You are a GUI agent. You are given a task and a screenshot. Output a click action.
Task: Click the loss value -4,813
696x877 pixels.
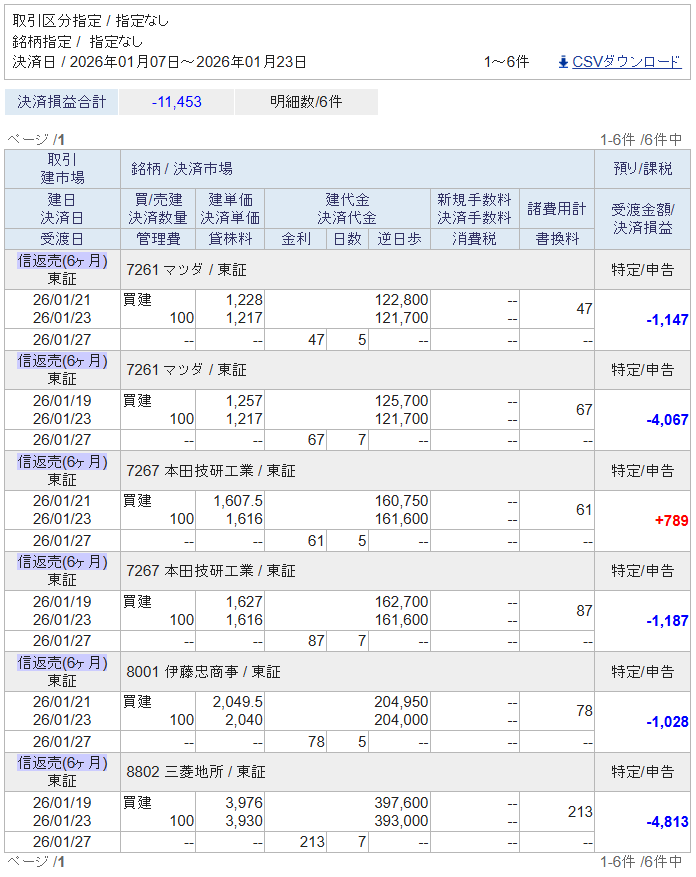tap(667, 822)
